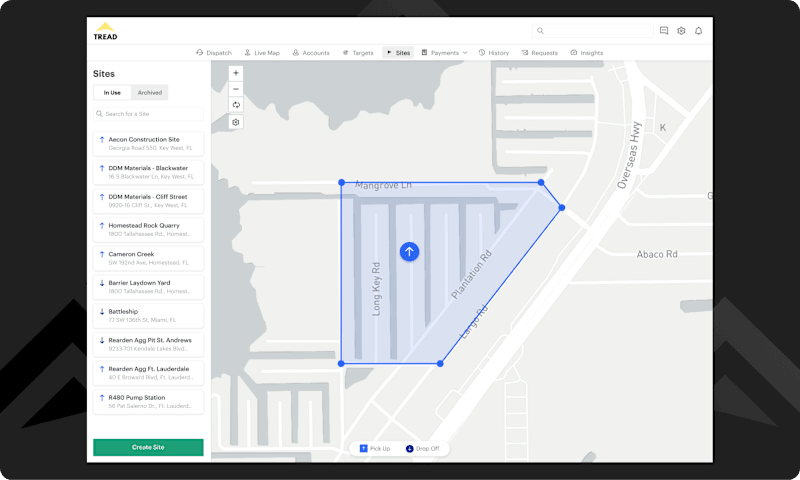This screenshot has width=800, height=480.
Task: Click the Drop Off legend item
Action: click(422, 448)
